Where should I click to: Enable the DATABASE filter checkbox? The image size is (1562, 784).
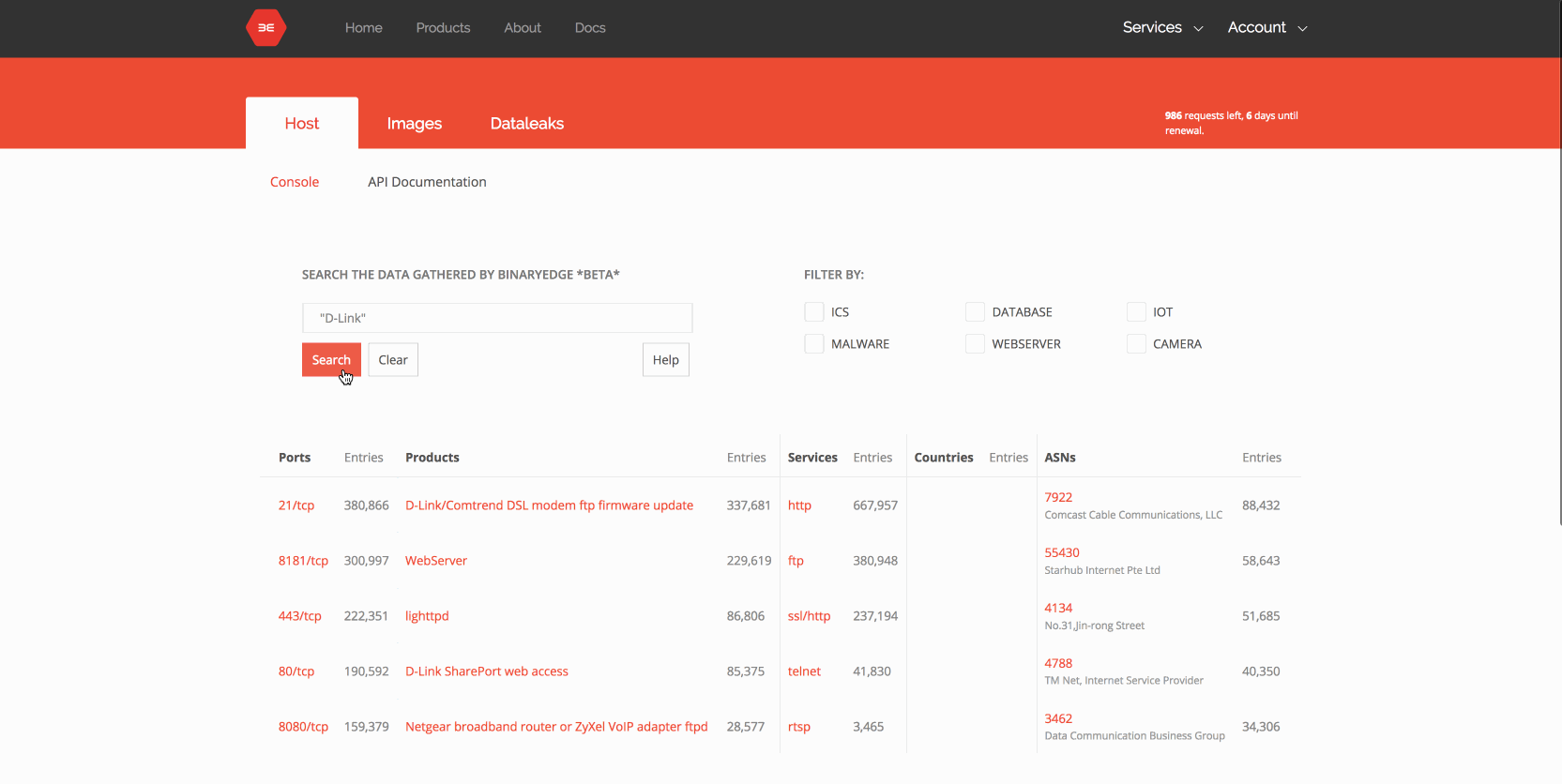point(976,312)
